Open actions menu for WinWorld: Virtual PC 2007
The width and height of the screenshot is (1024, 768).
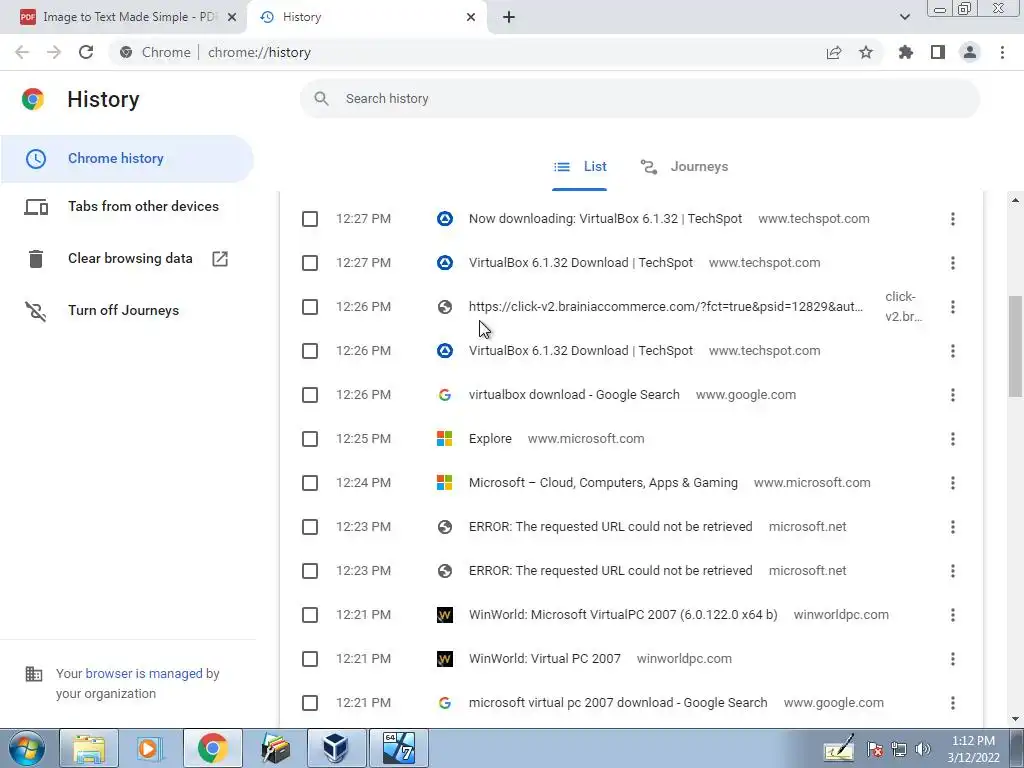[x=953, y=659]
